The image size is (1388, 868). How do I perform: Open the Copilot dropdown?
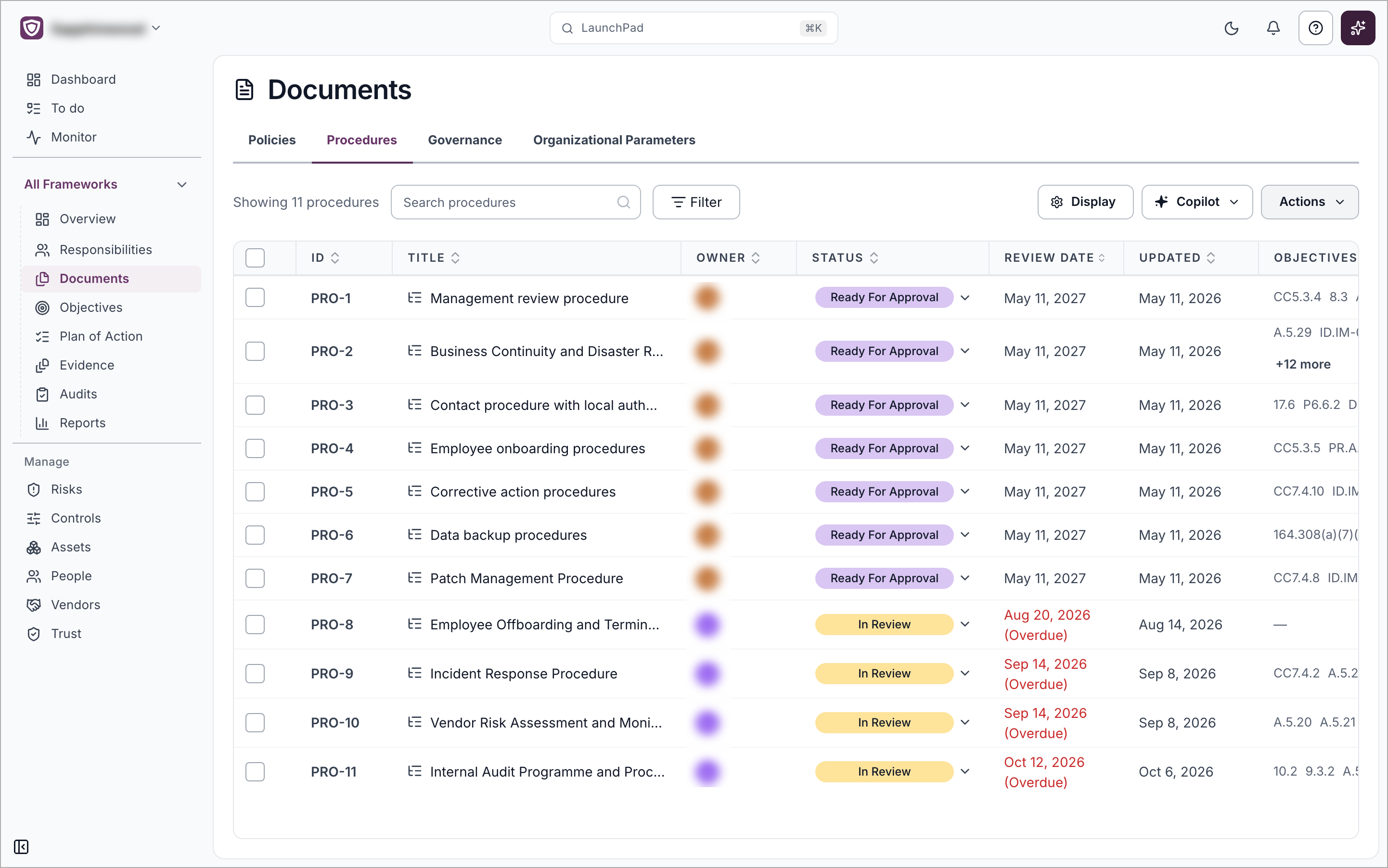[x=1197, y=202]
